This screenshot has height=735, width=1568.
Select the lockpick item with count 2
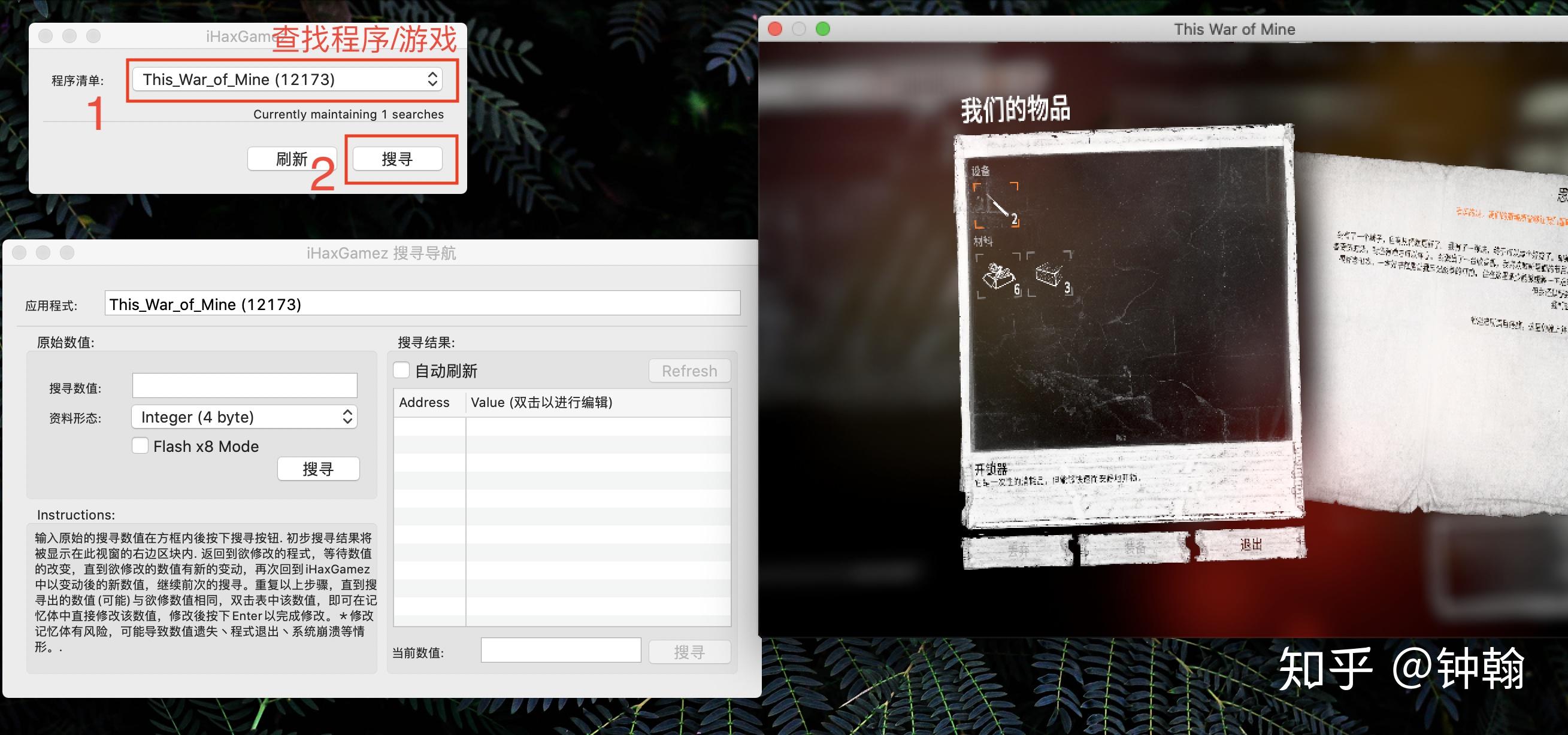pyautogui.click(x=995, y=205)
